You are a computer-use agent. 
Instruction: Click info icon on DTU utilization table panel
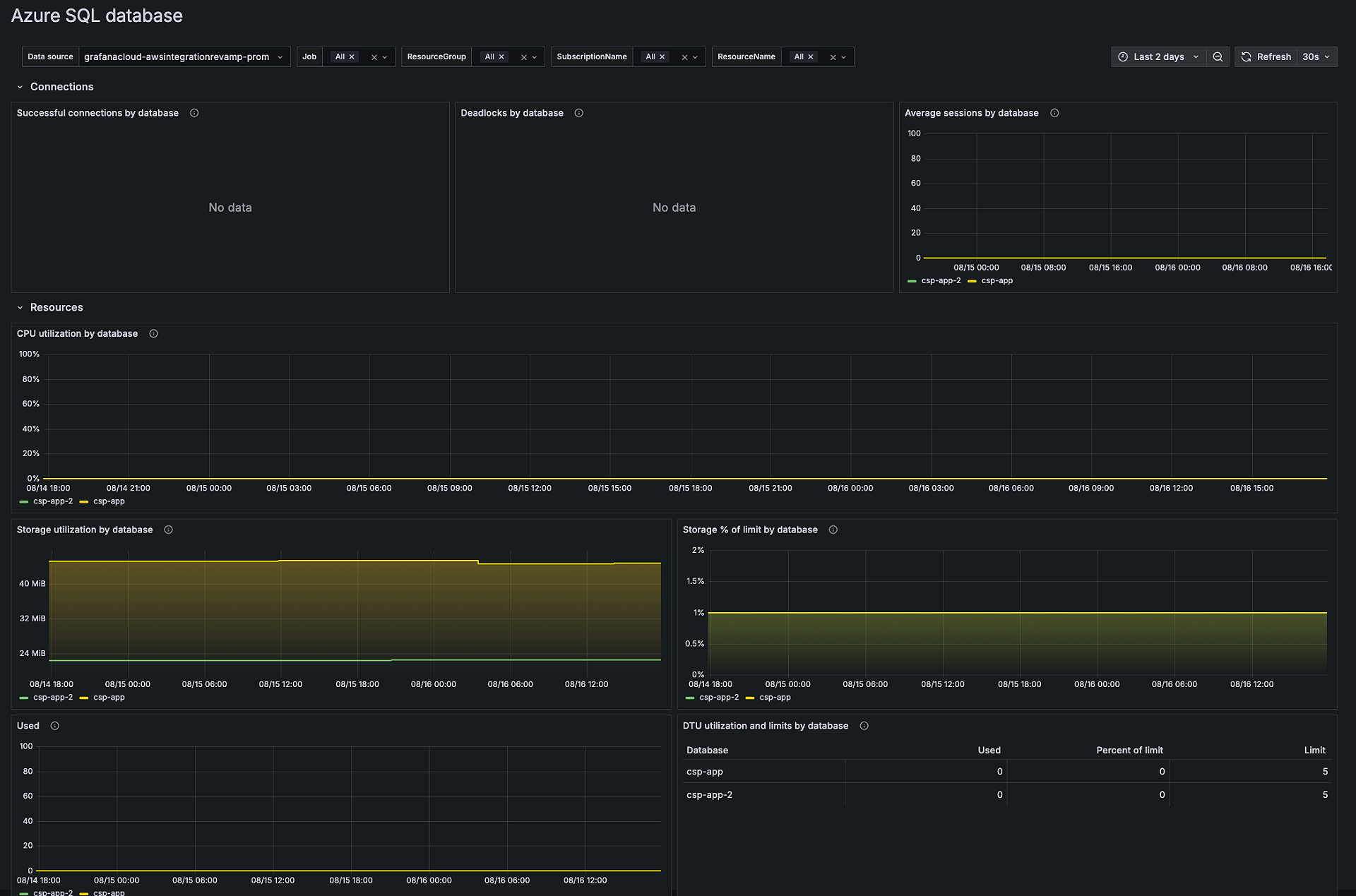(x=864, y=726)
